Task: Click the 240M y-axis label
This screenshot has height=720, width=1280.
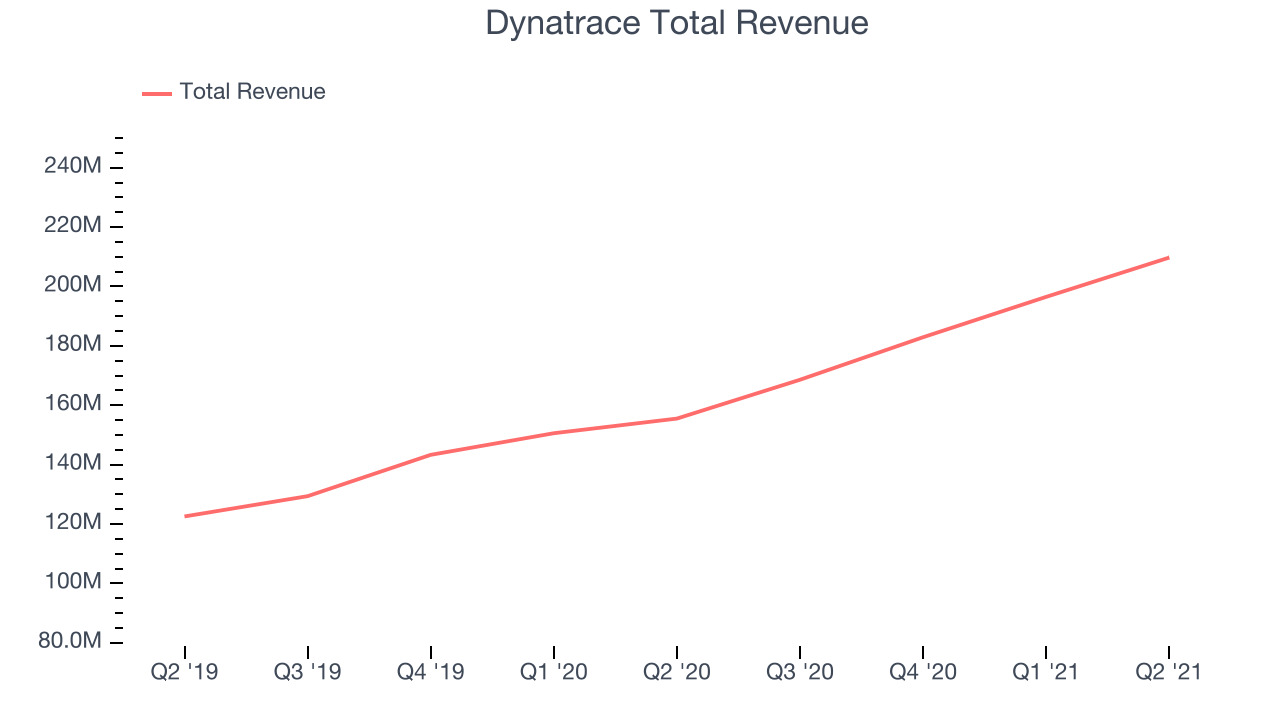Action: tap(73, 166)
